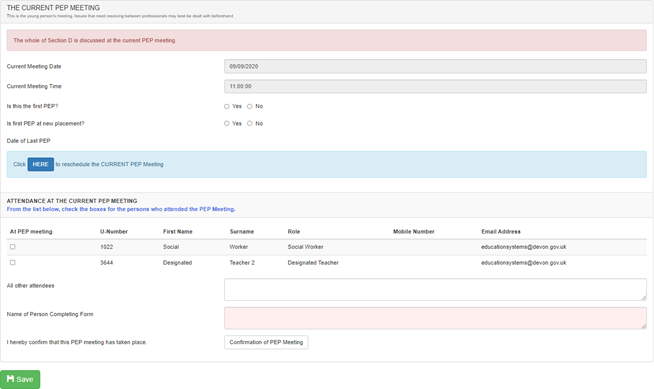Click the 'Designated Teacher' role cell

313,263
